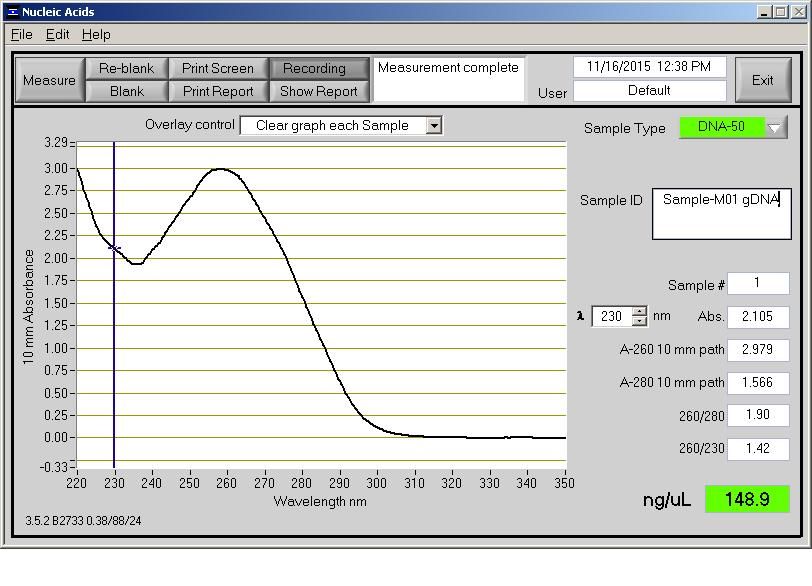Click the date field 11/16/2015 12:38 PM
Image resolution: width=812 pixels, height=586 pixels.
click(649, 67)
